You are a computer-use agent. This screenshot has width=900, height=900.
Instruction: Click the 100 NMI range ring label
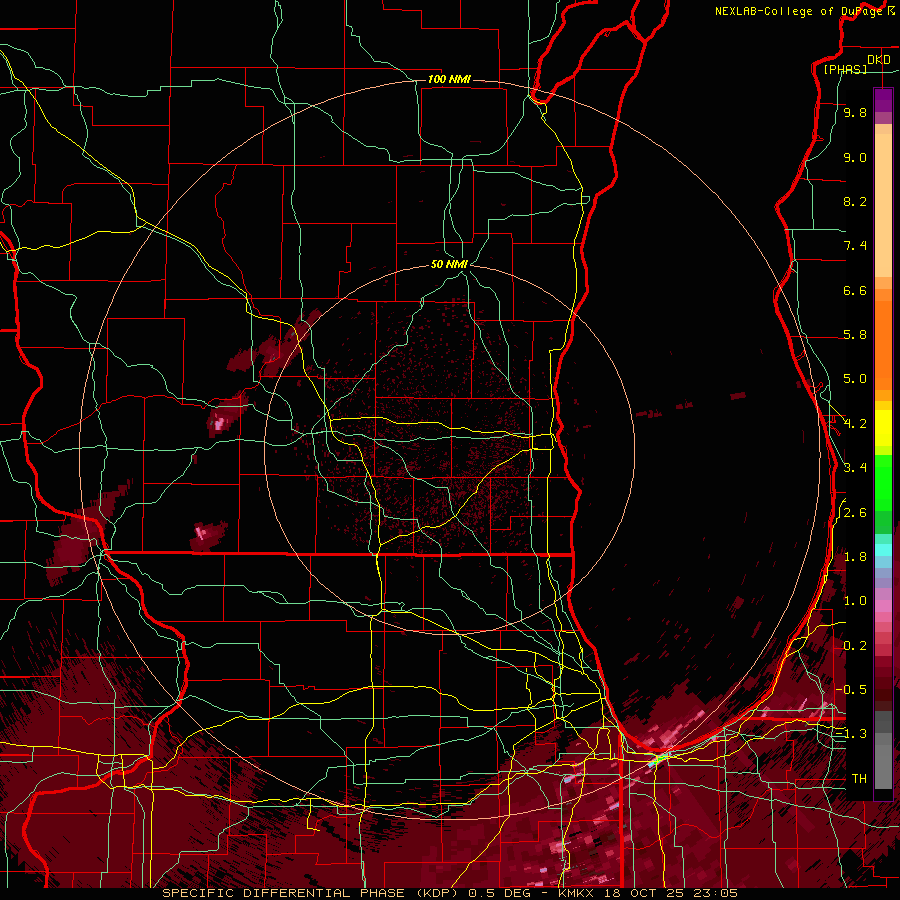click(449, 79)
